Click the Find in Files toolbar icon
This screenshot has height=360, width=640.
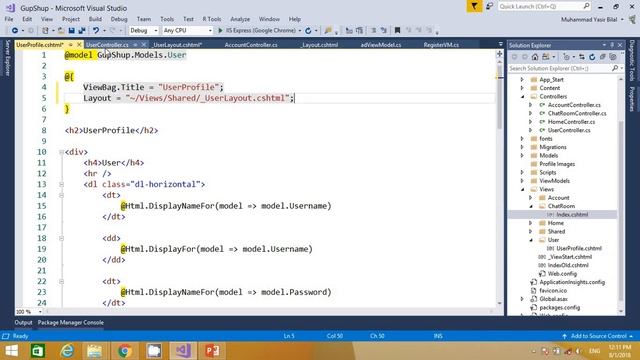[328, 31]
